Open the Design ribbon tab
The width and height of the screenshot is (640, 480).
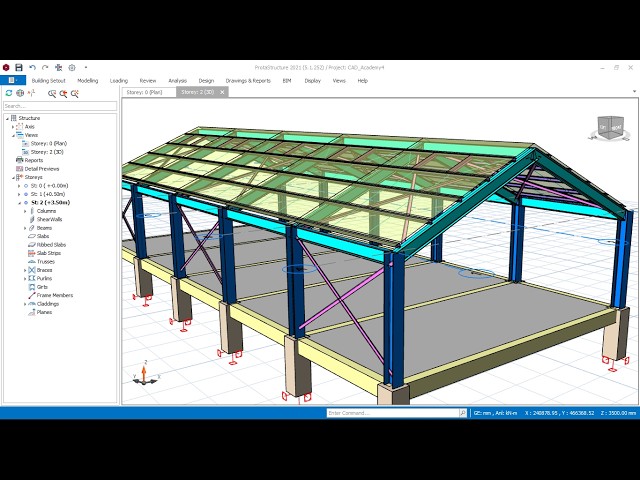206,81
